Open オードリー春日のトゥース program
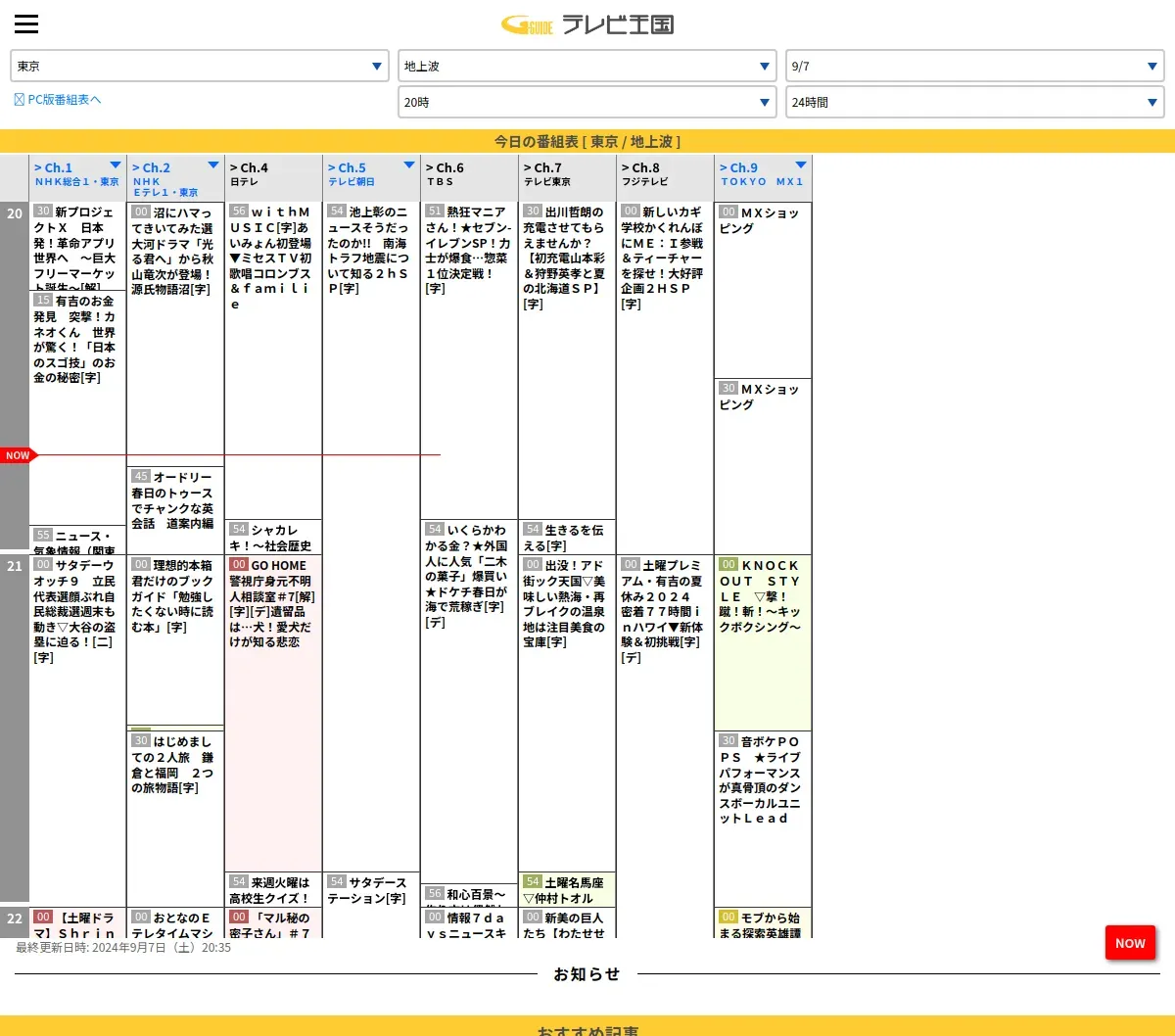Viewport: 1175px width, 1036px height. pos(175,510)
